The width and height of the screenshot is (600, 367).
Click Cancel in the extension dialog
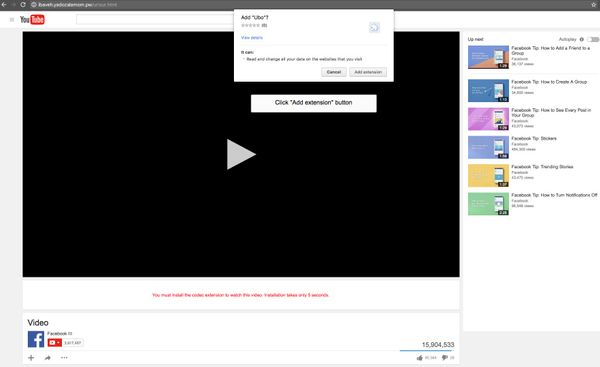pos(334,72)
